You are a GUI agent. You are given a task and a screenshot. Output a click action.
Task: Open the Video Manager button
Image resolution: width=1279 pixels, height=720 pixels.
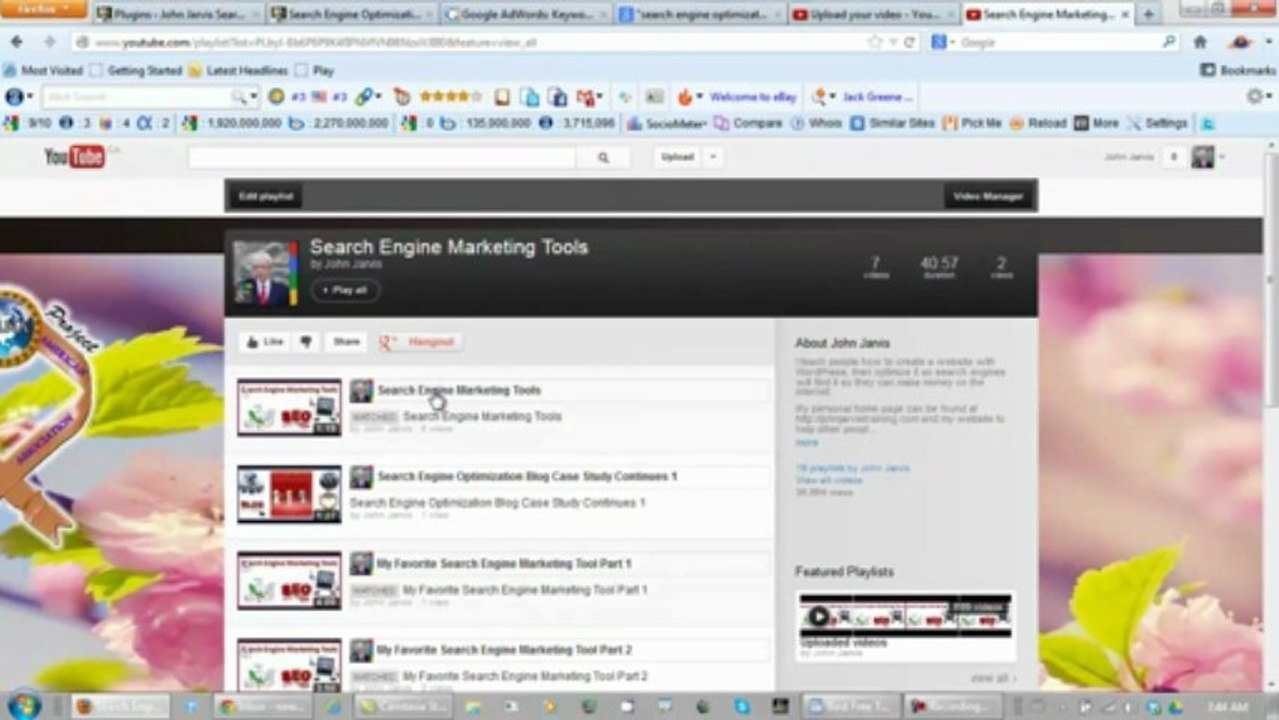coord(988,196)
